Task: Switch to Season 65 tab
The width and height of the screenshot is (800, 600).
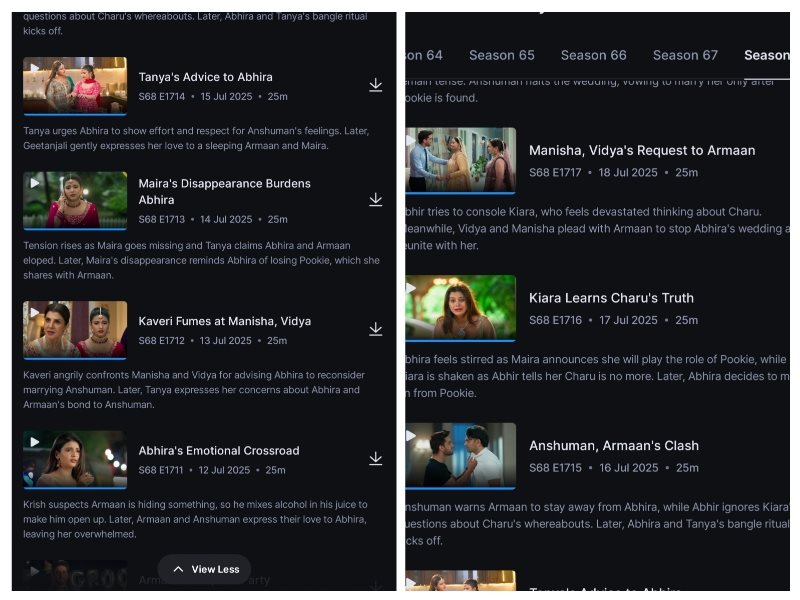Action: pos(502,55)
